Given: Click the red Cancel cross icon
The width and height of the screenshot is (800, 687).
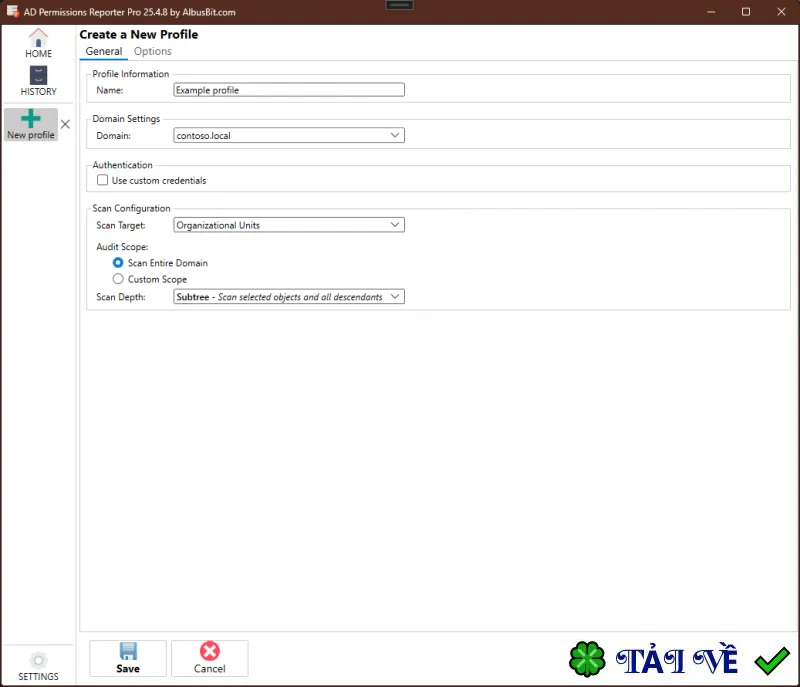Looking at the screenshot, I should coord(210,651).
